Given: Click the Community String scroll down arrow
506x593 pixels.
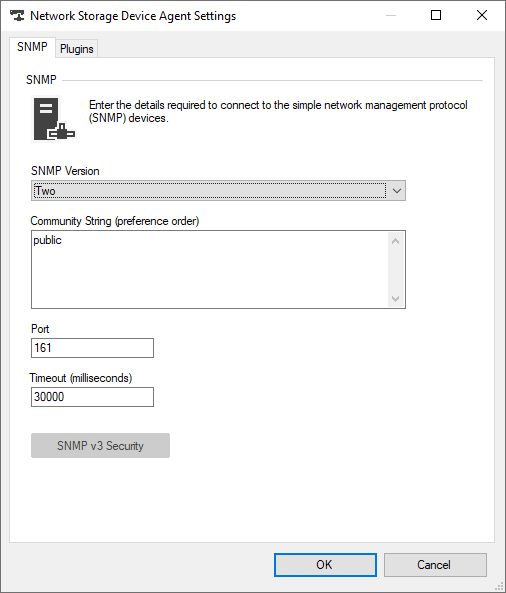Looking at the screenshot, I should [x=396, y=298].
